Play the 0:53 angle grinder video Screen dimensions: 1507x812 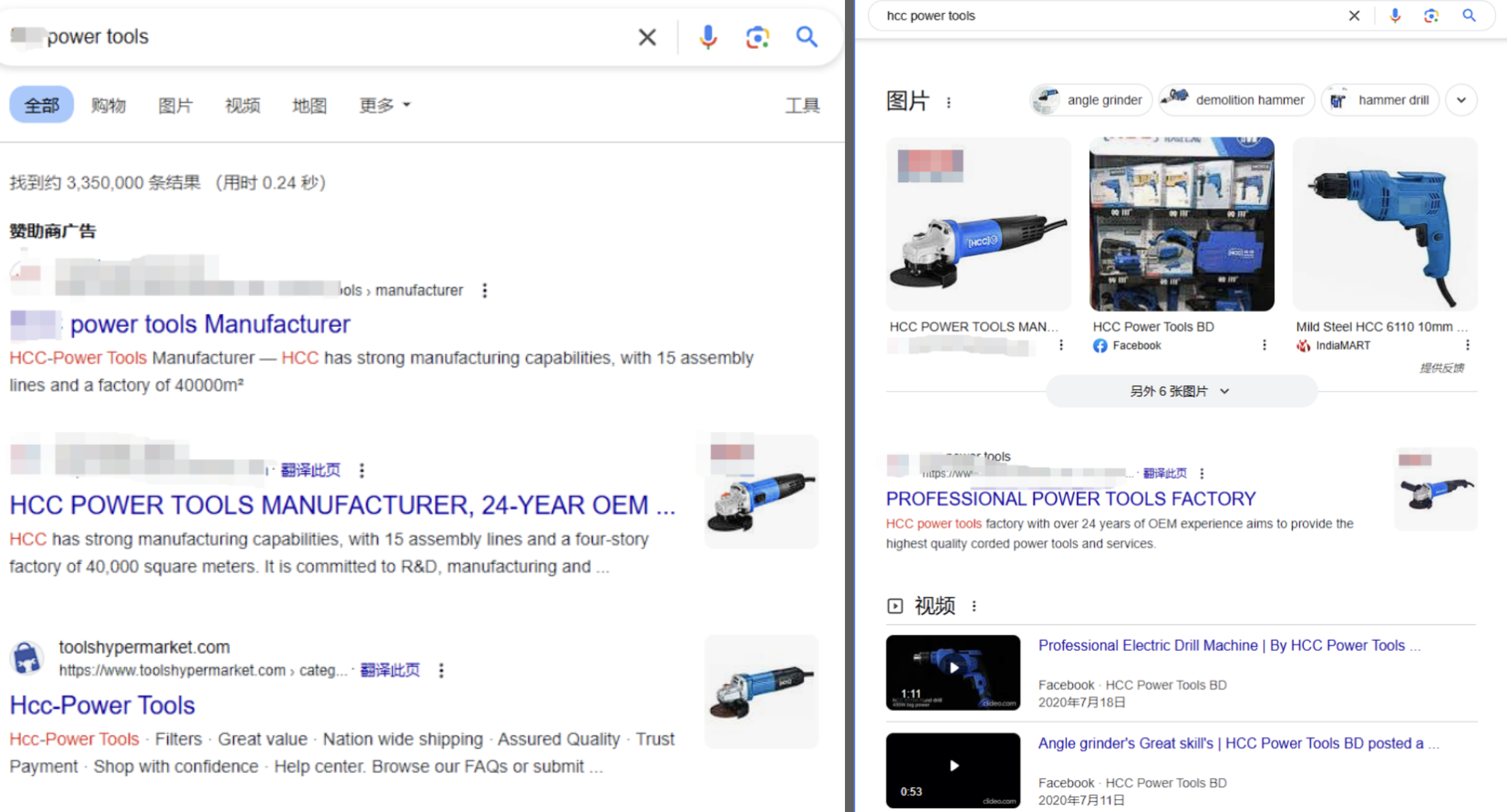click(953, 770)
